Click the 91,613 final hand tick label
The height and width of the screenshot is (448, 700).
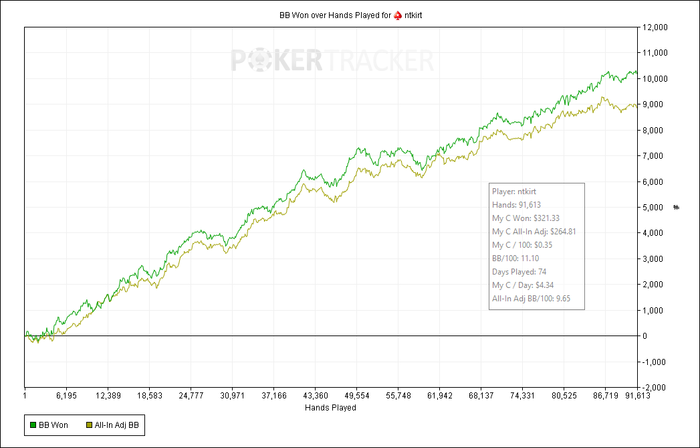coord(638,395)
